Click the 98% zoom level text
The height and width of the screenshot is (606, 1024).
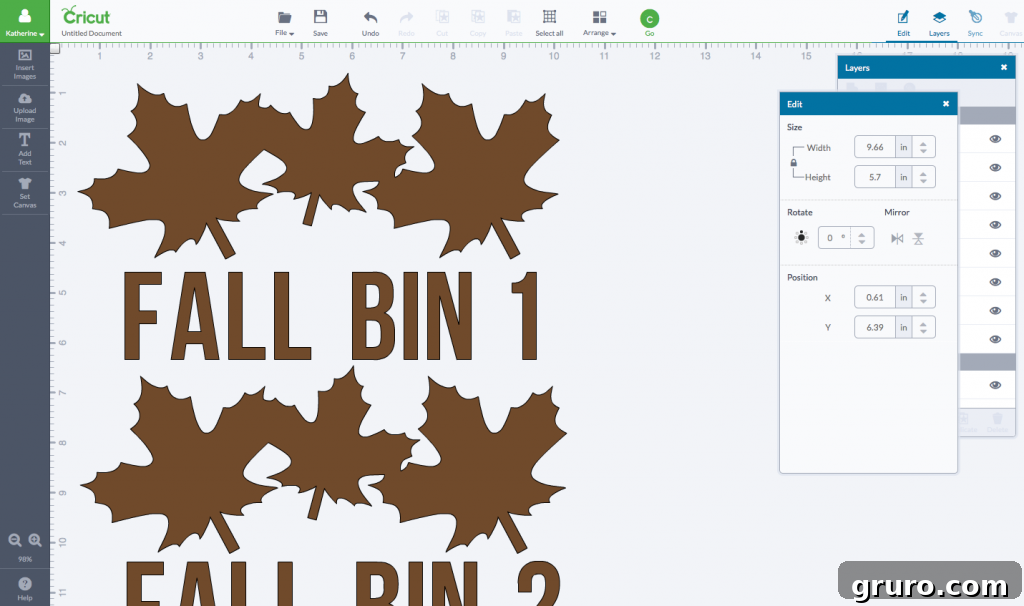click(x=25, y=559)
